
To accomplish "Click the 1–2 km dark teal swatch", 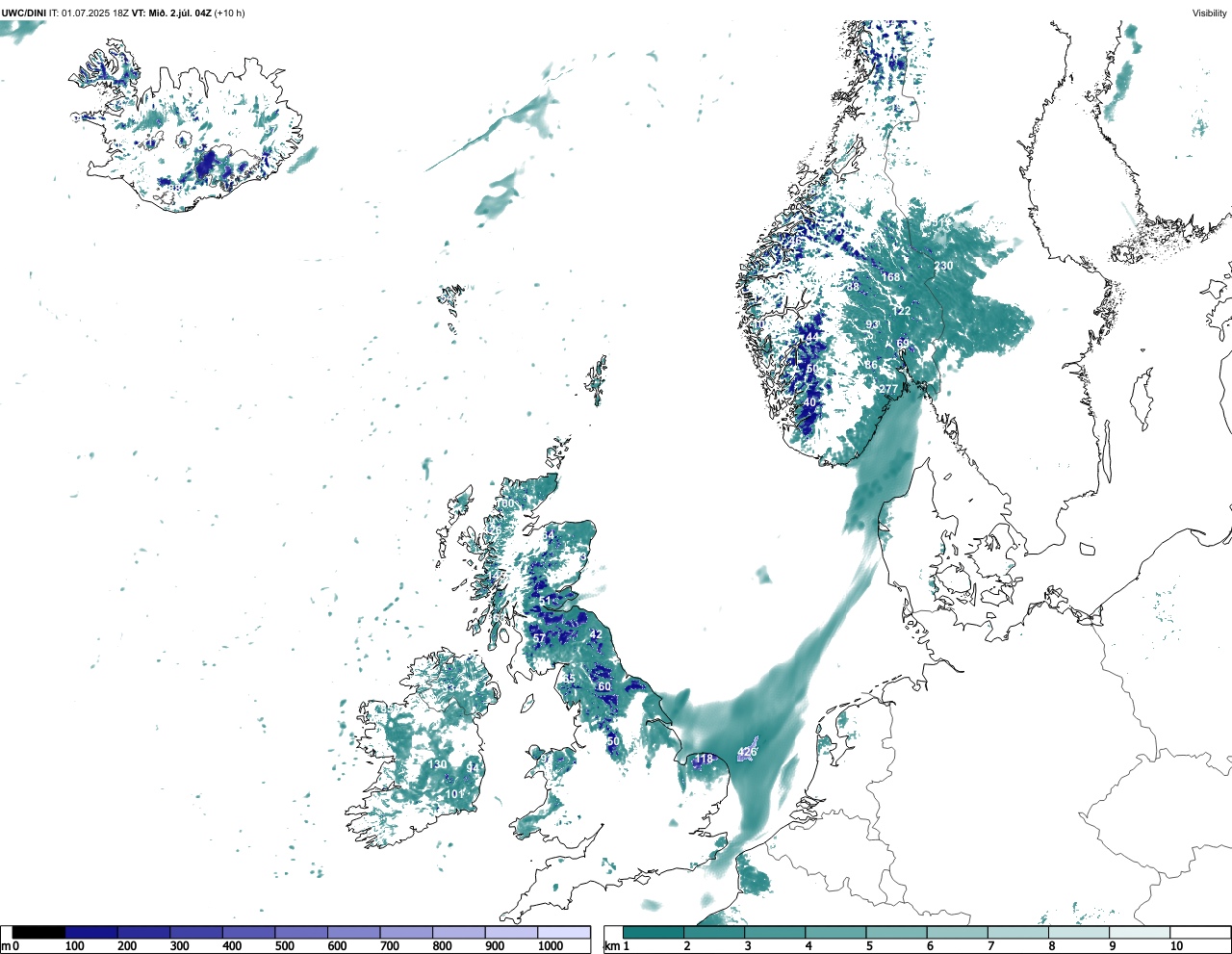I will tap(654, 933).
